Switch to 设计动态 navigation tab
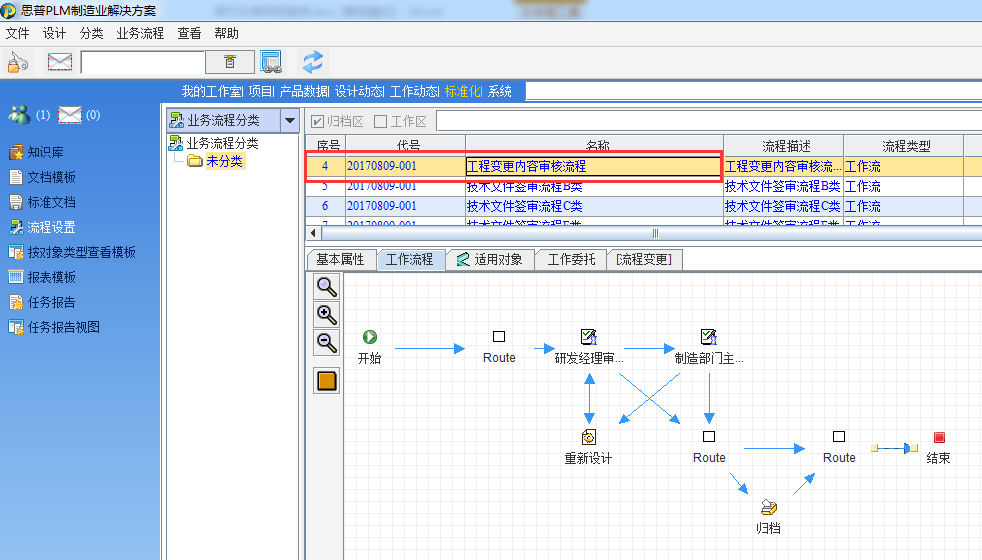982x560 pixels. 359,91
